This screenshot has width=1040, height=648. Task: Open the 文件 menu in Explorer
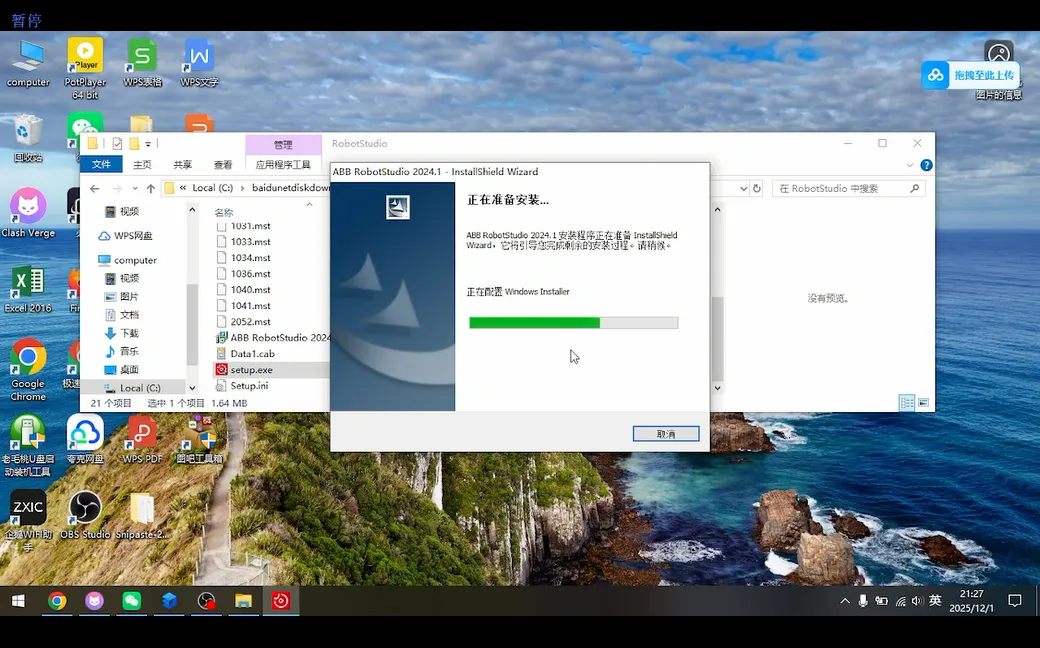pos(101,164)
